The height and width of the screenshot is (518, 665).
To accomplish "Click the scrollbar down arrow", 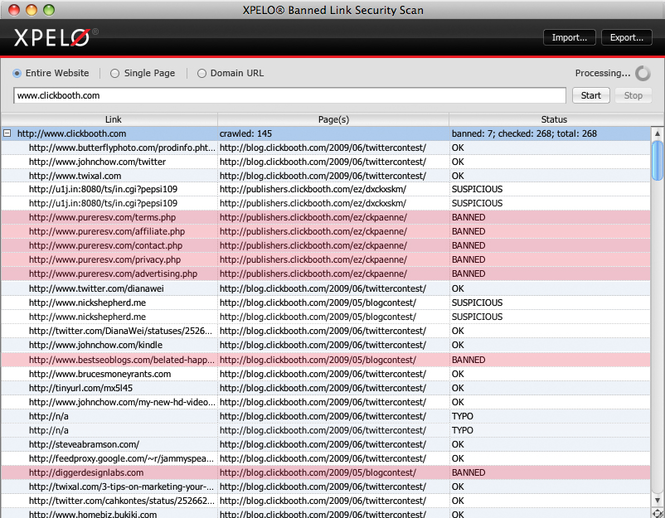I will point(657,501).
